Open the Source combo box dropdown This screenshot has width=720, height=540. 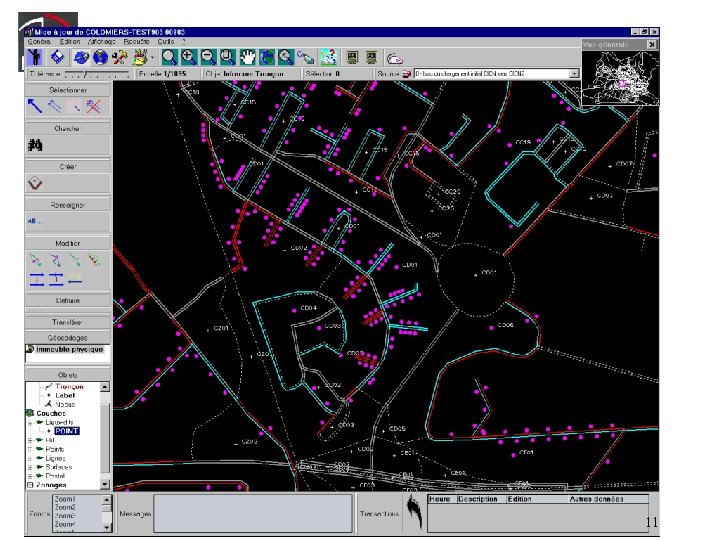pyautogui.click(x=574, y=73)
